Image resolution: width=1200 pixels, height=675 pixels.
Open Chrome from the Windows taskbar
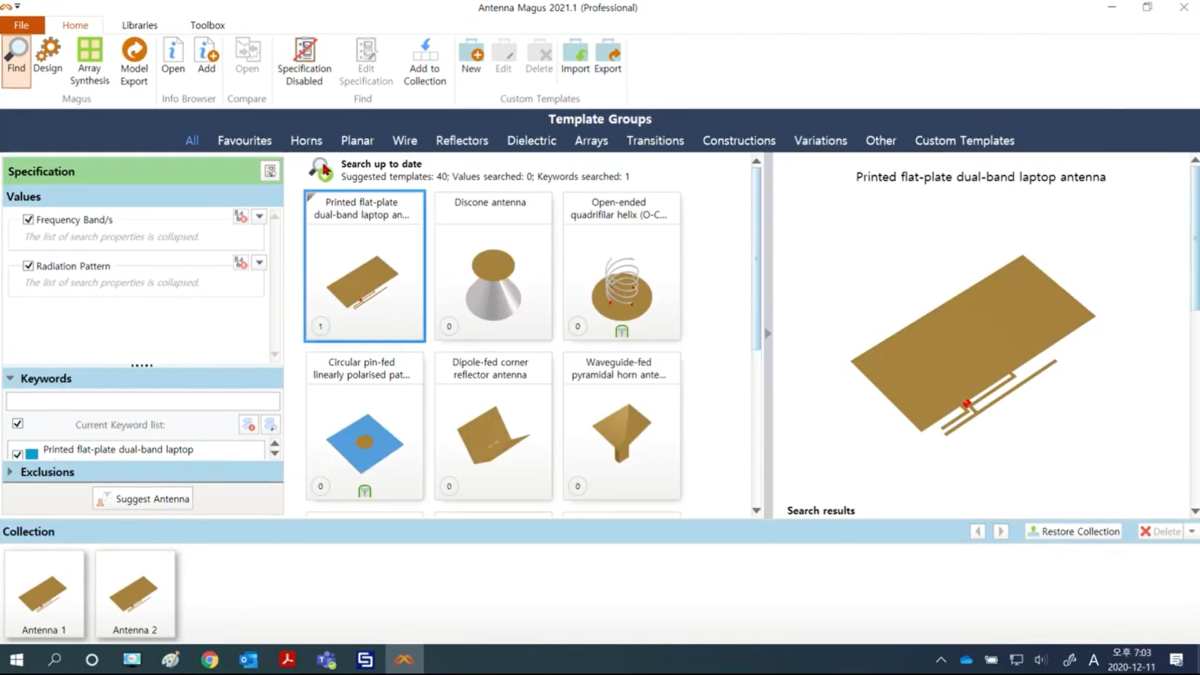(209, 660)
